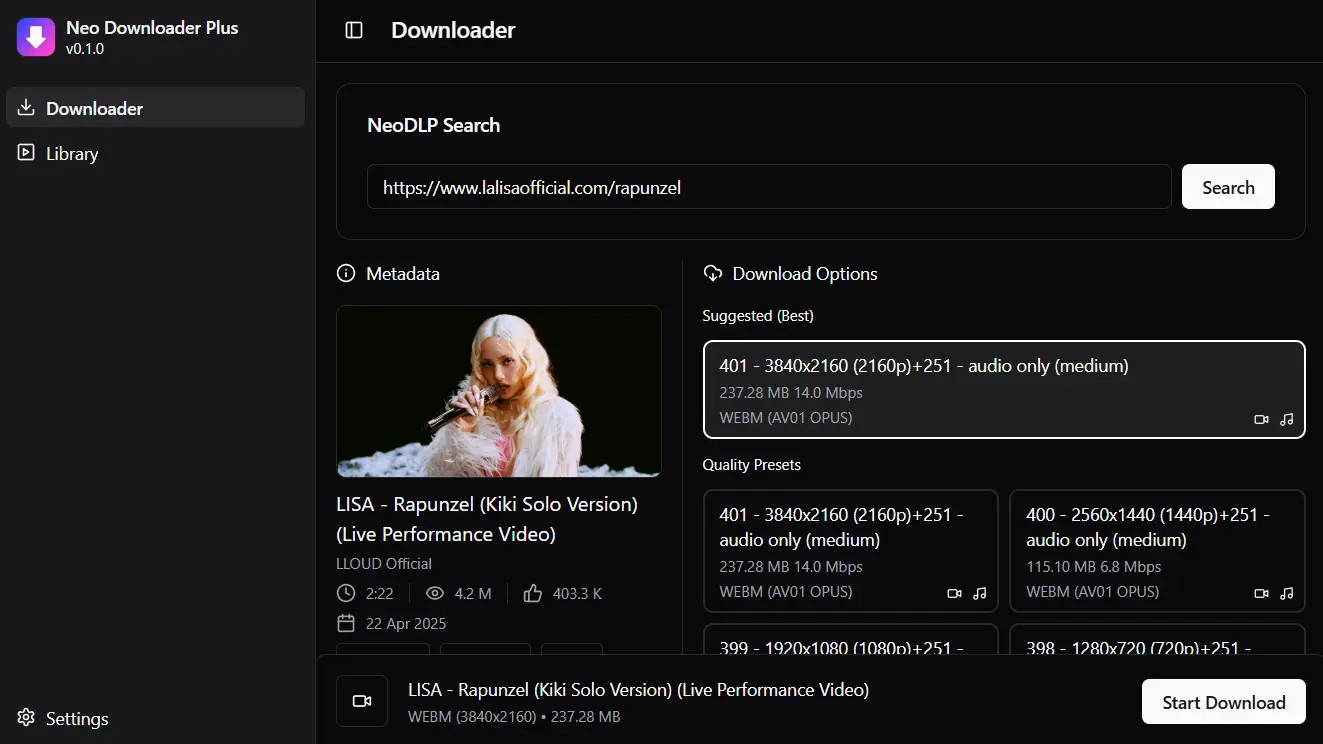
Task: Select the 401 2160p quality preset
Action: click(851, 551)
